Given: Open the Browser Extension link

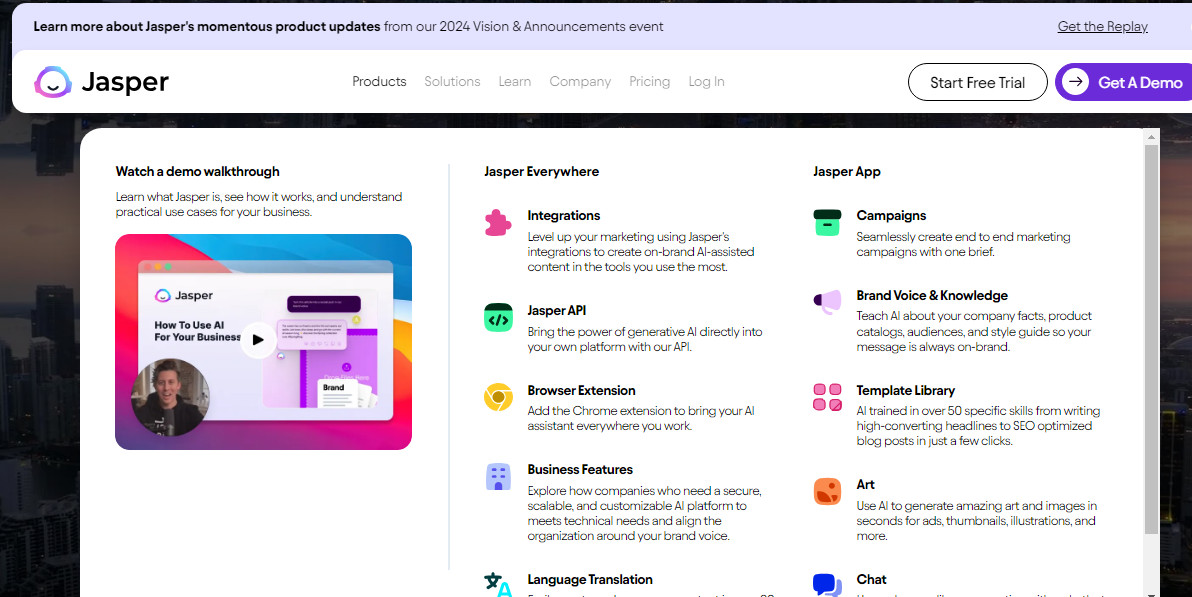Looking at the screenshot, I should (582, 390).
